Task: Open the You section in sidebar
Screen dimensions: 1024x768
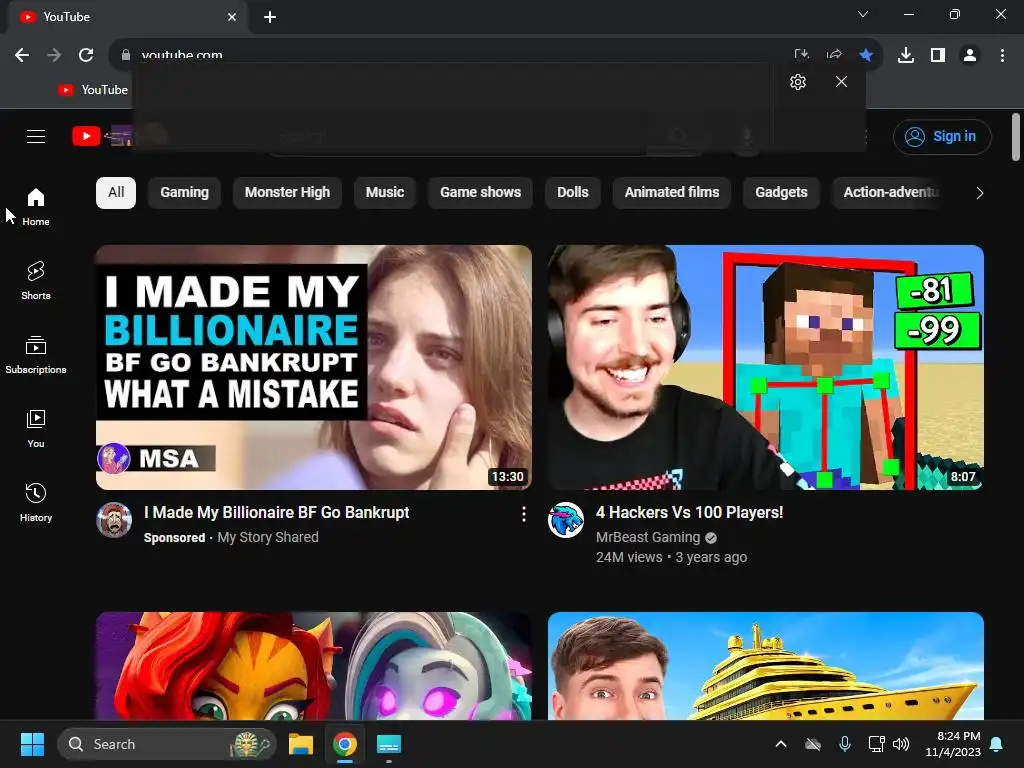Action: point(36,428)
